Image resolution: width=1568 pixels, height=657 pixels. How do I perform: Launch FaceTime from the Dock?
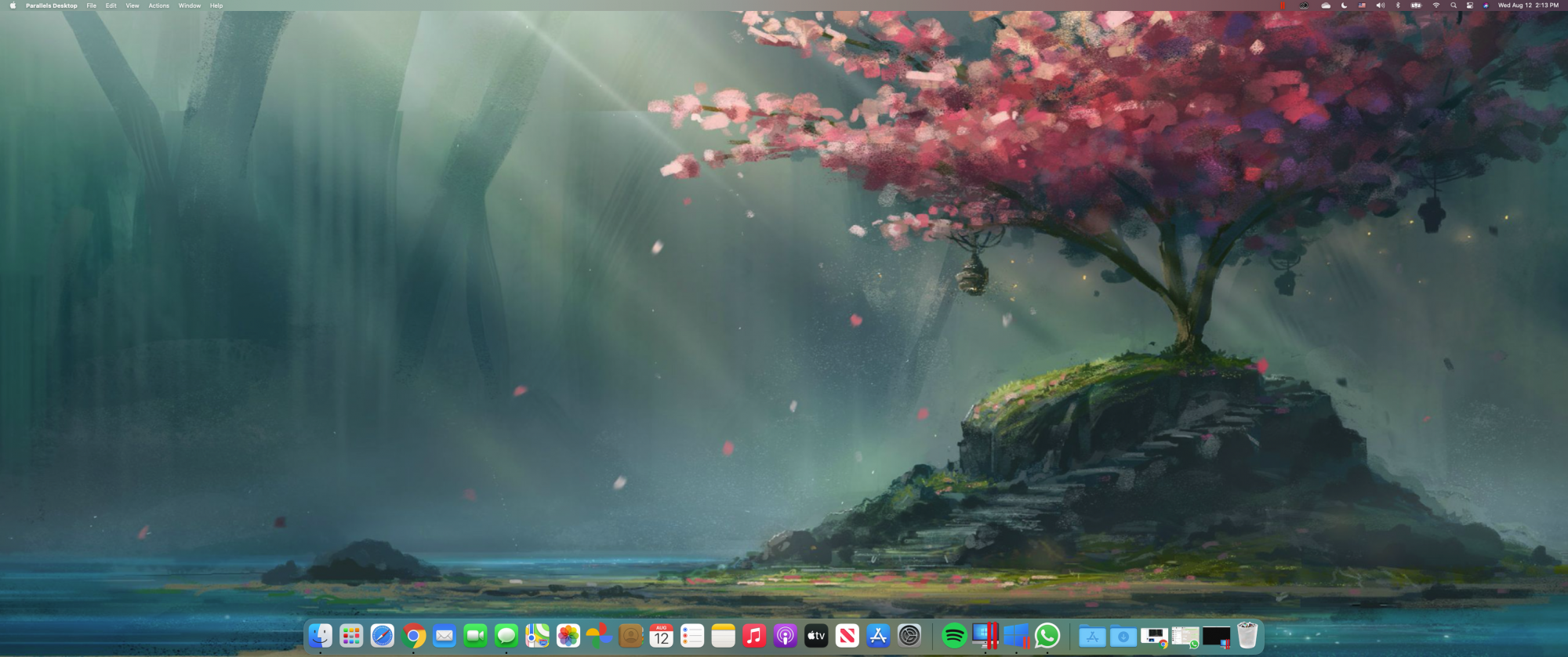(475, 636)
